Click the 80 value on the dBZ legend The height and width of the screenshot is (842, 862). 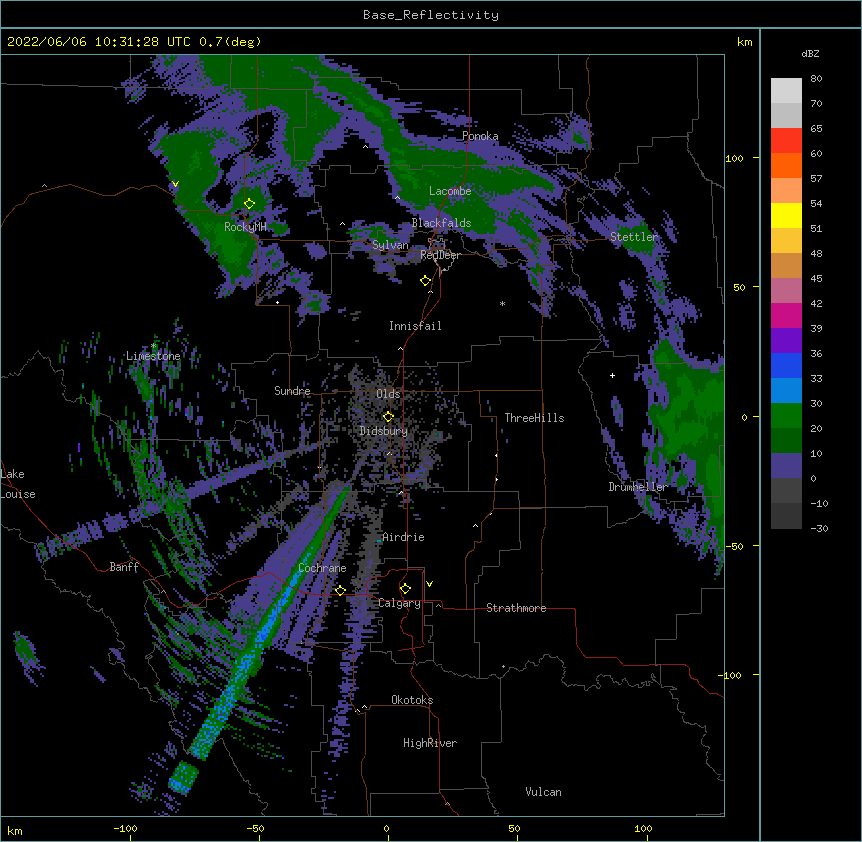click(x=816, y=79)
